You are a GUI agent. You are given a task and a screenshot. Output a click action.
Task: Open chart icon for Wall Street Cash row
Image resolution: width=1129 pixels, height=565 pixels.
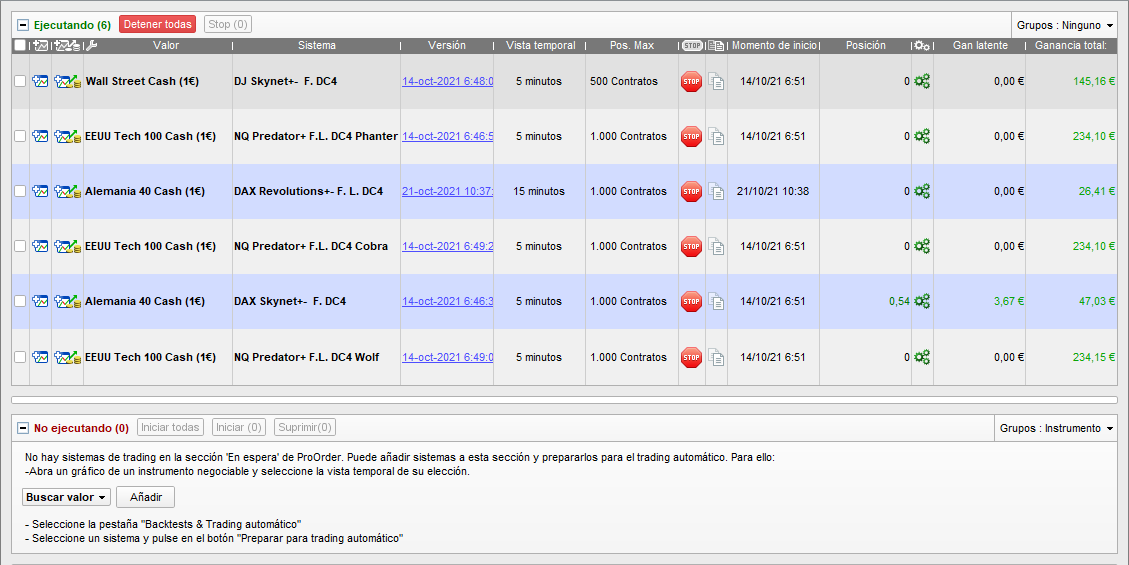tap(40, 81)
